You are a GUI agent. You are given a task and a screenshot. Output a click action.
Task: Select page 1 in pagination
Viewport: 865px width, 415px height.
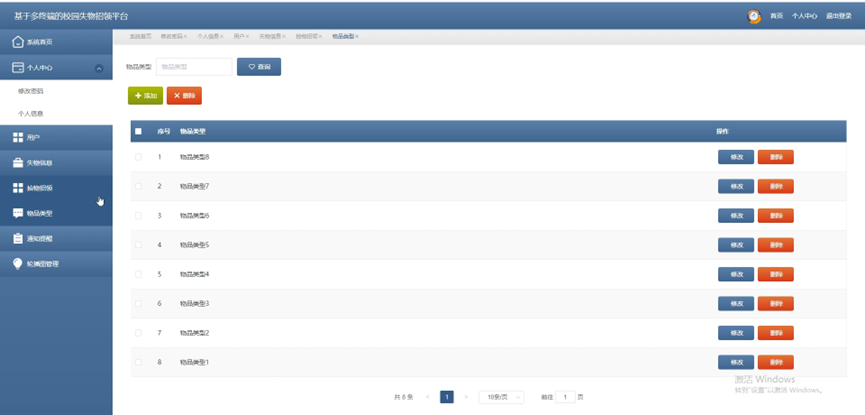(x=447, y=397)
